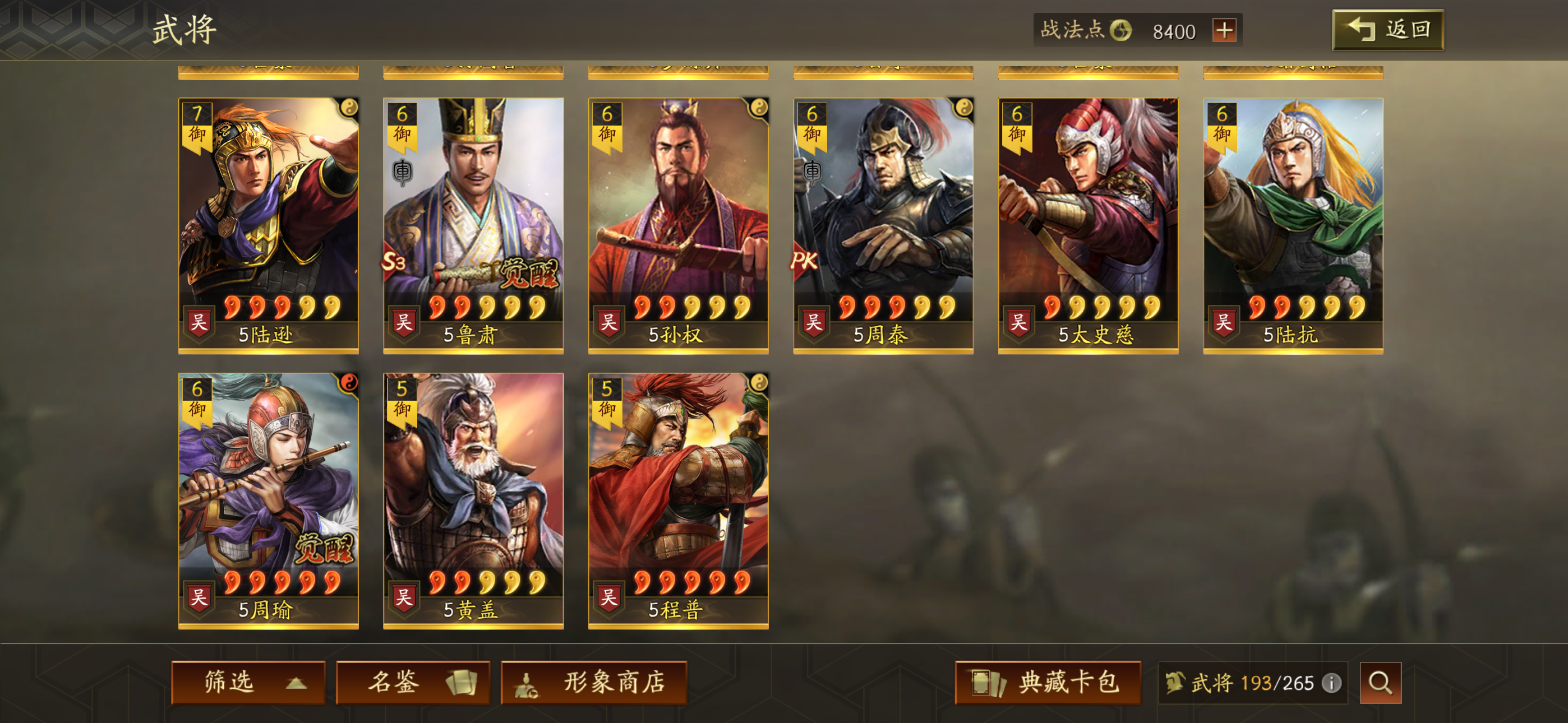Screen dimensions: 1568x723
Task: Select the 陆抗 general card
Action: (x=1293, y=225)
